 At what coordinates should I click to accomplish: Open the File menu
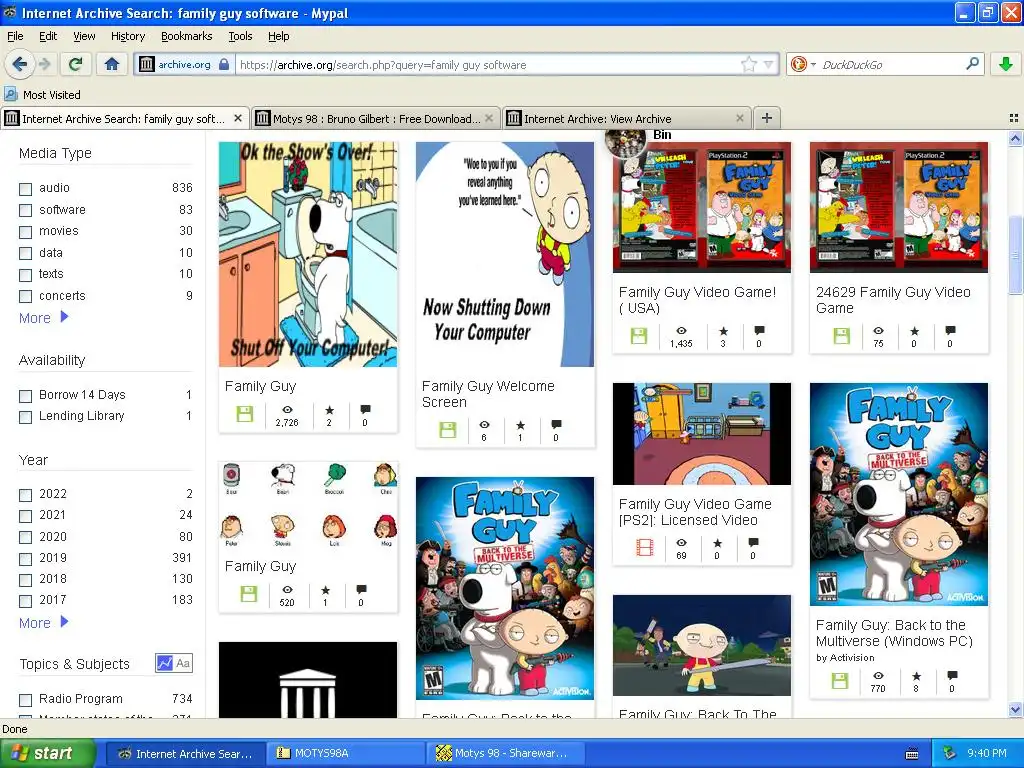point(15,36)
